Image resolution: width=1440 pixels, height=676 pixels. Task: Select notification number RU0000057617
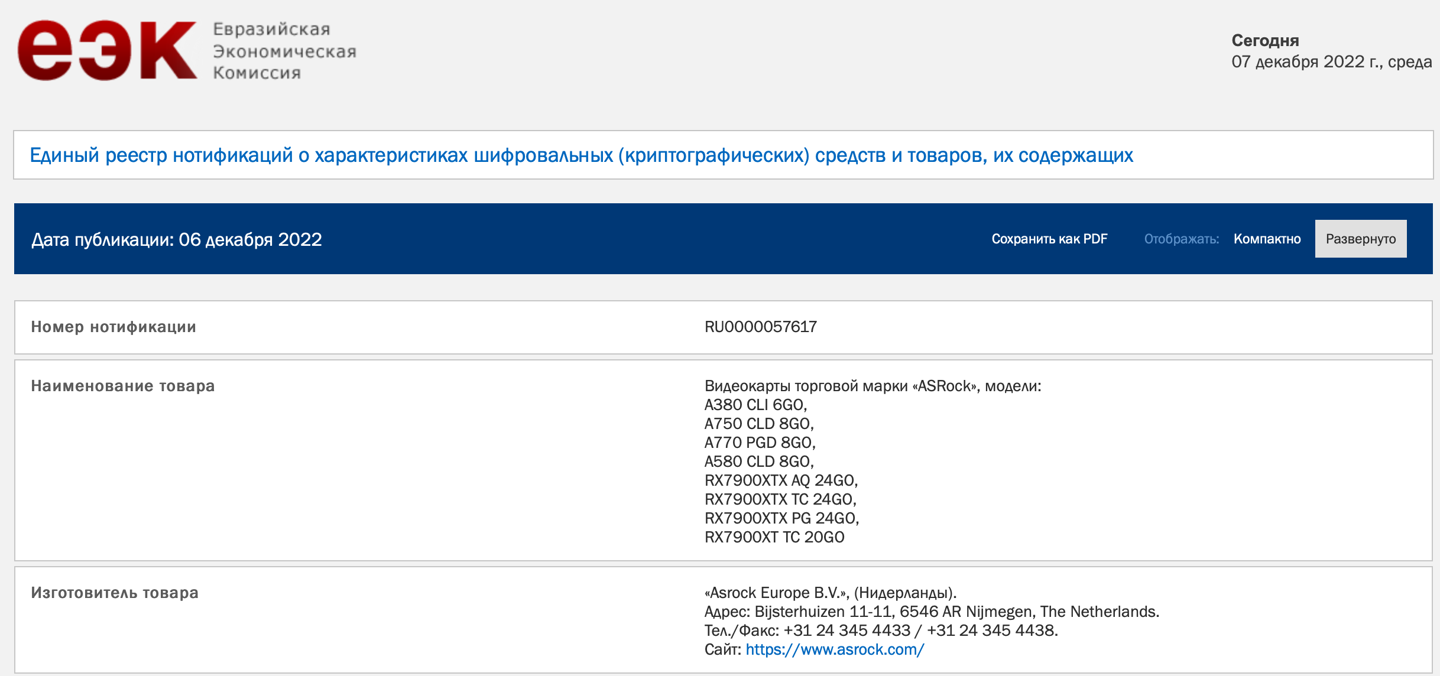760,327
